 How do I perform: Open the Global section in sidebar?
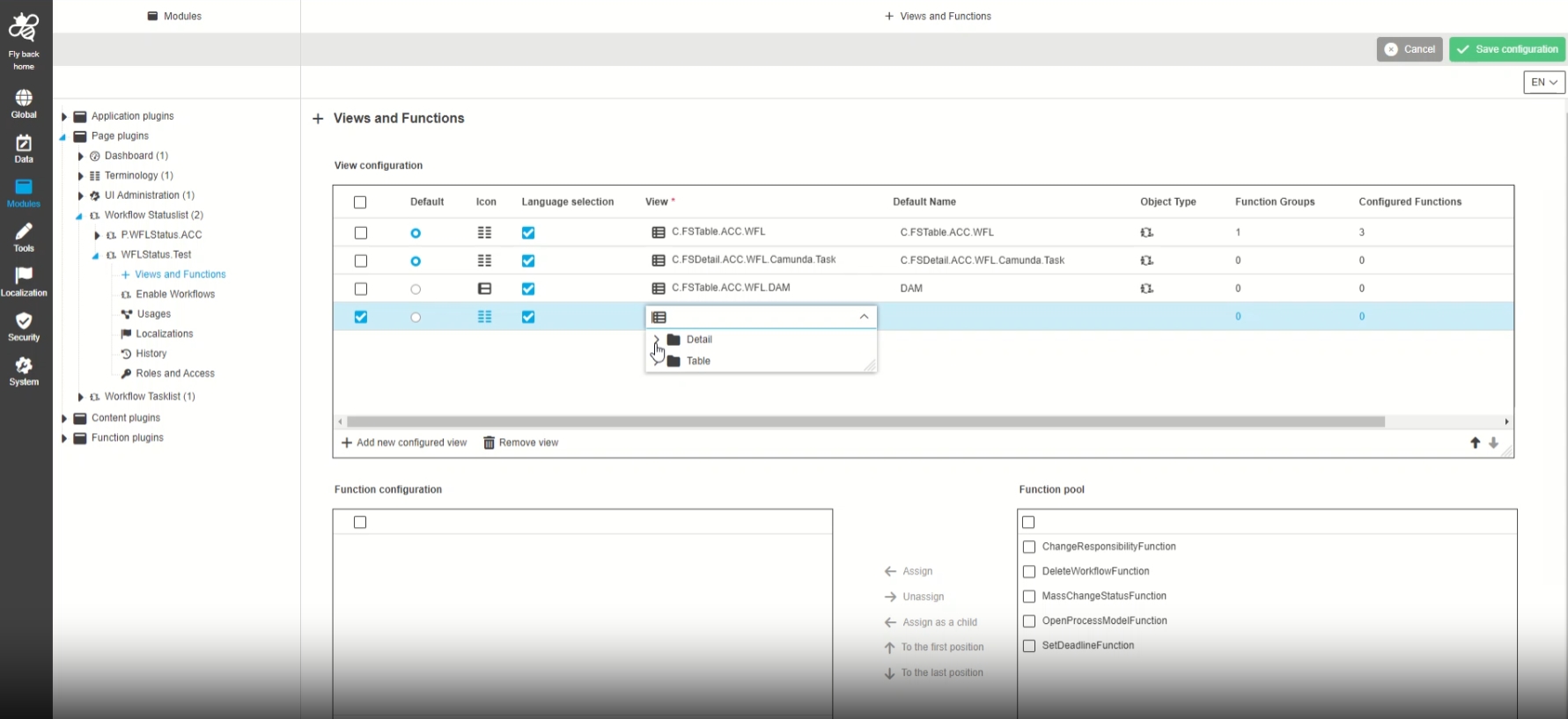pos(24,99)
